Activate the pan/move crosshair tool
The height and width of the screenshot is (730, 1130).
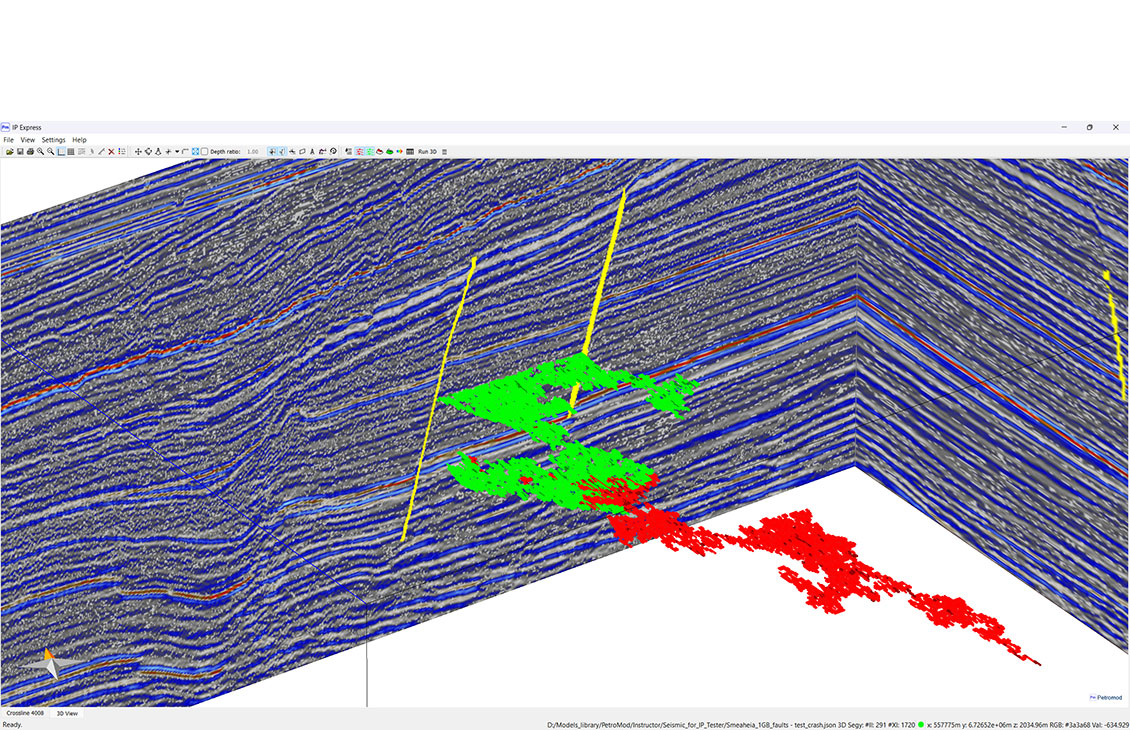pyautogui.click(x=137, y=151)
